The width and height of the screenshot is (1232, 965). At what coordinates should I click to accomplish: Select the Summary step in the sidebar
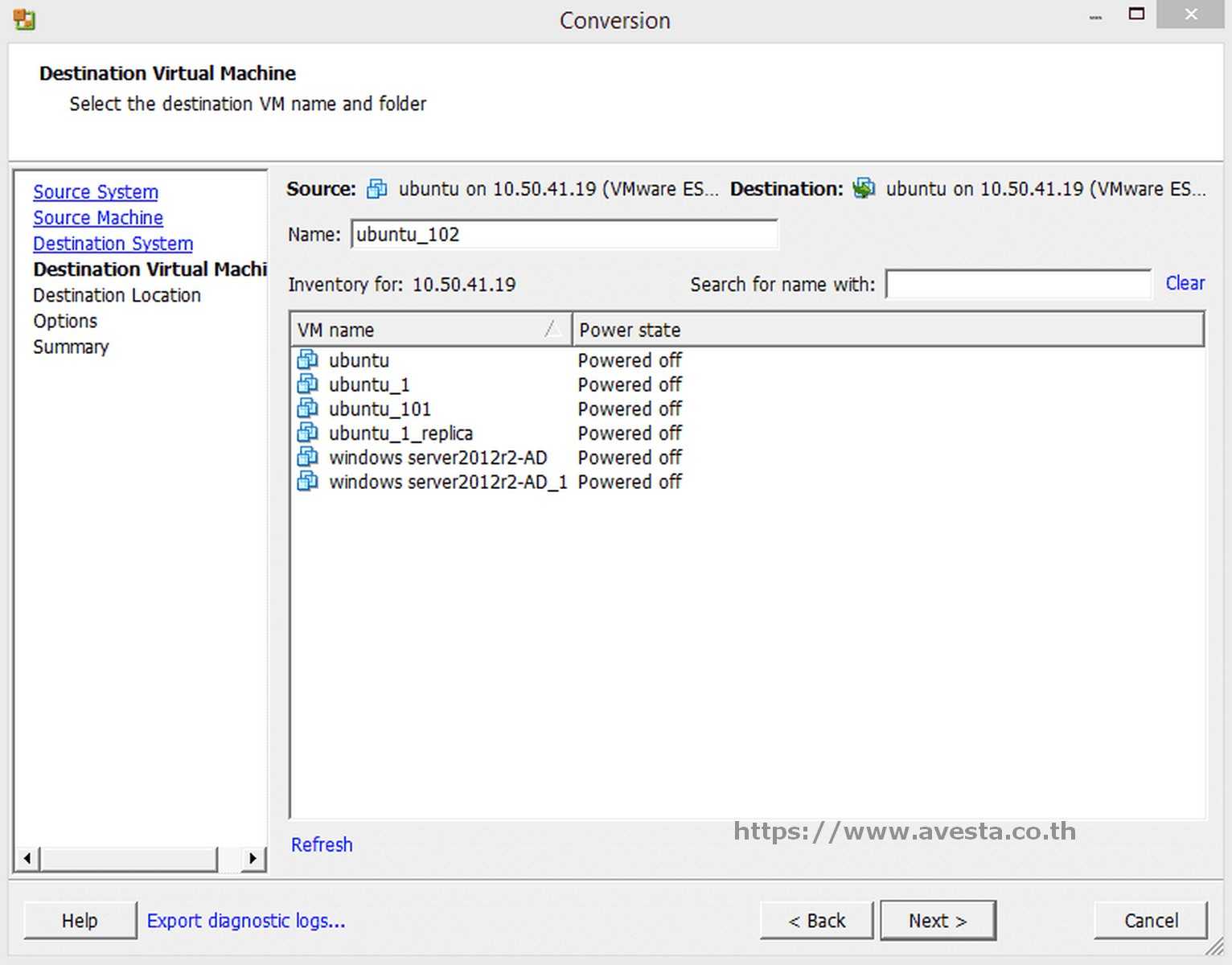coord(71,347)
